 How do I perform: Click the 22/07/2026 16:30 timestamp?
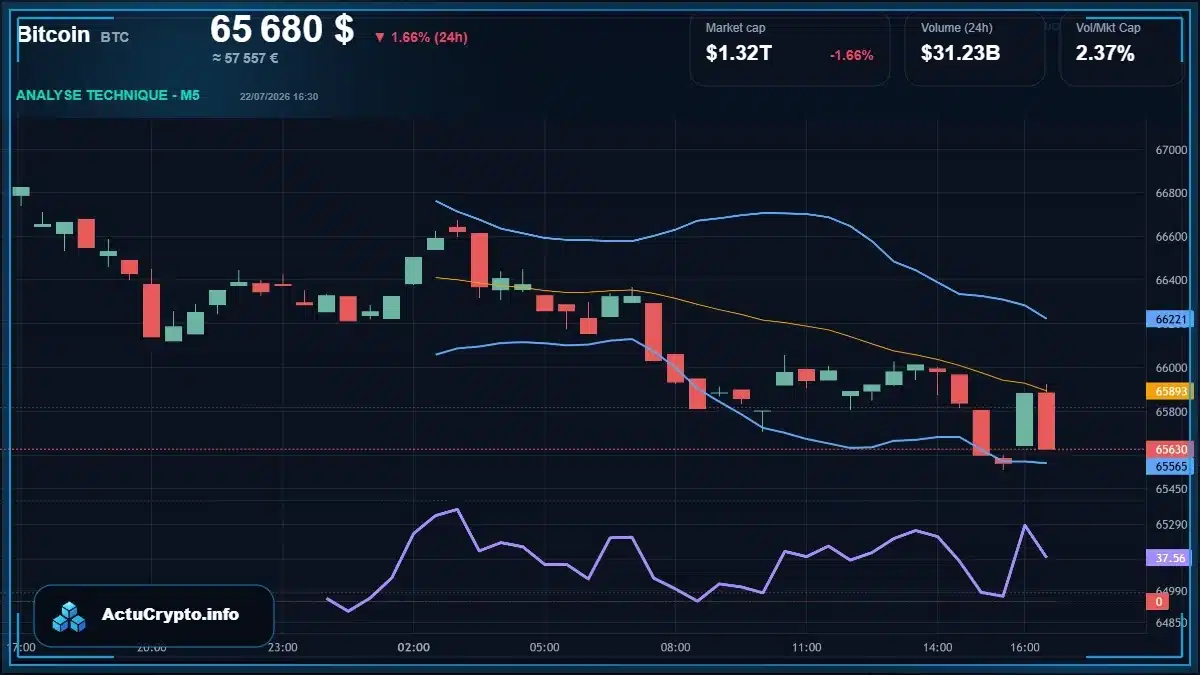[x=279, y=96]
